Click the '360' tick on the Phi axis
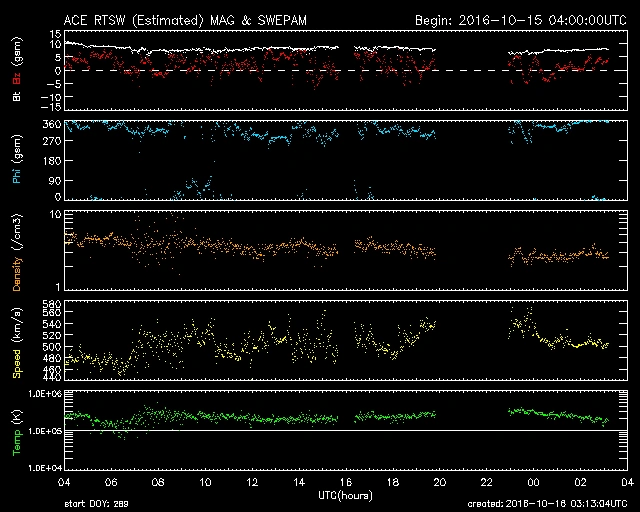 click(52, 124)
